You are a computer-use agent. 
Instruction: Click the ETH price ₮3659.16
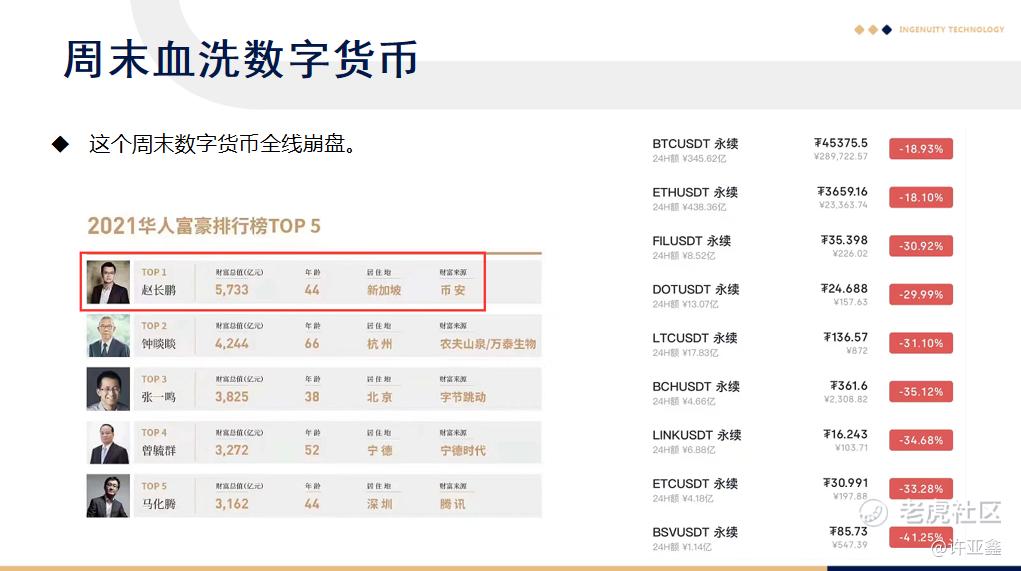pyautogui.click(x=842, y=191)
